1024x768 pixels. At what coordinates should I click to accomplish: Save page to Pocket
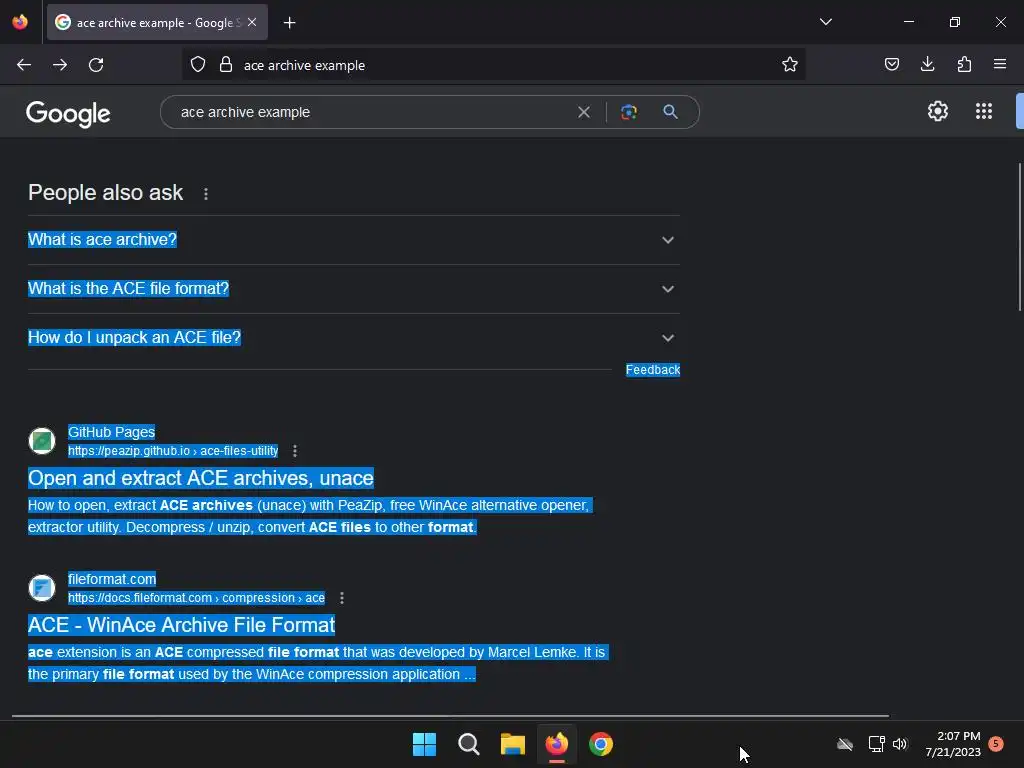pos(891,65)
